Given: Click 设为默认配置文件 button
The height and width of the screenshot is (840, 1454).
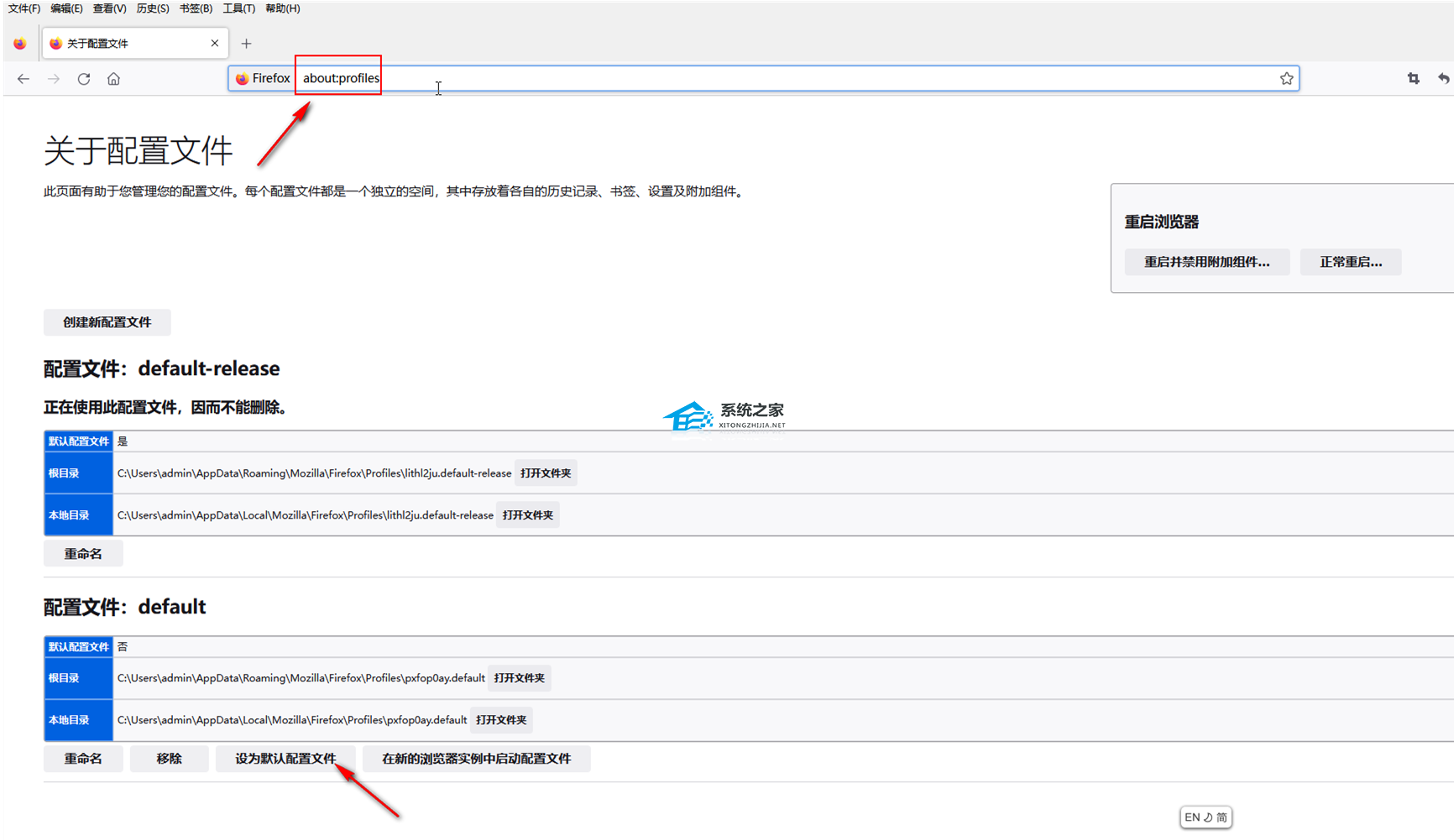Looking at the screenshot, I should pos(285,759).
